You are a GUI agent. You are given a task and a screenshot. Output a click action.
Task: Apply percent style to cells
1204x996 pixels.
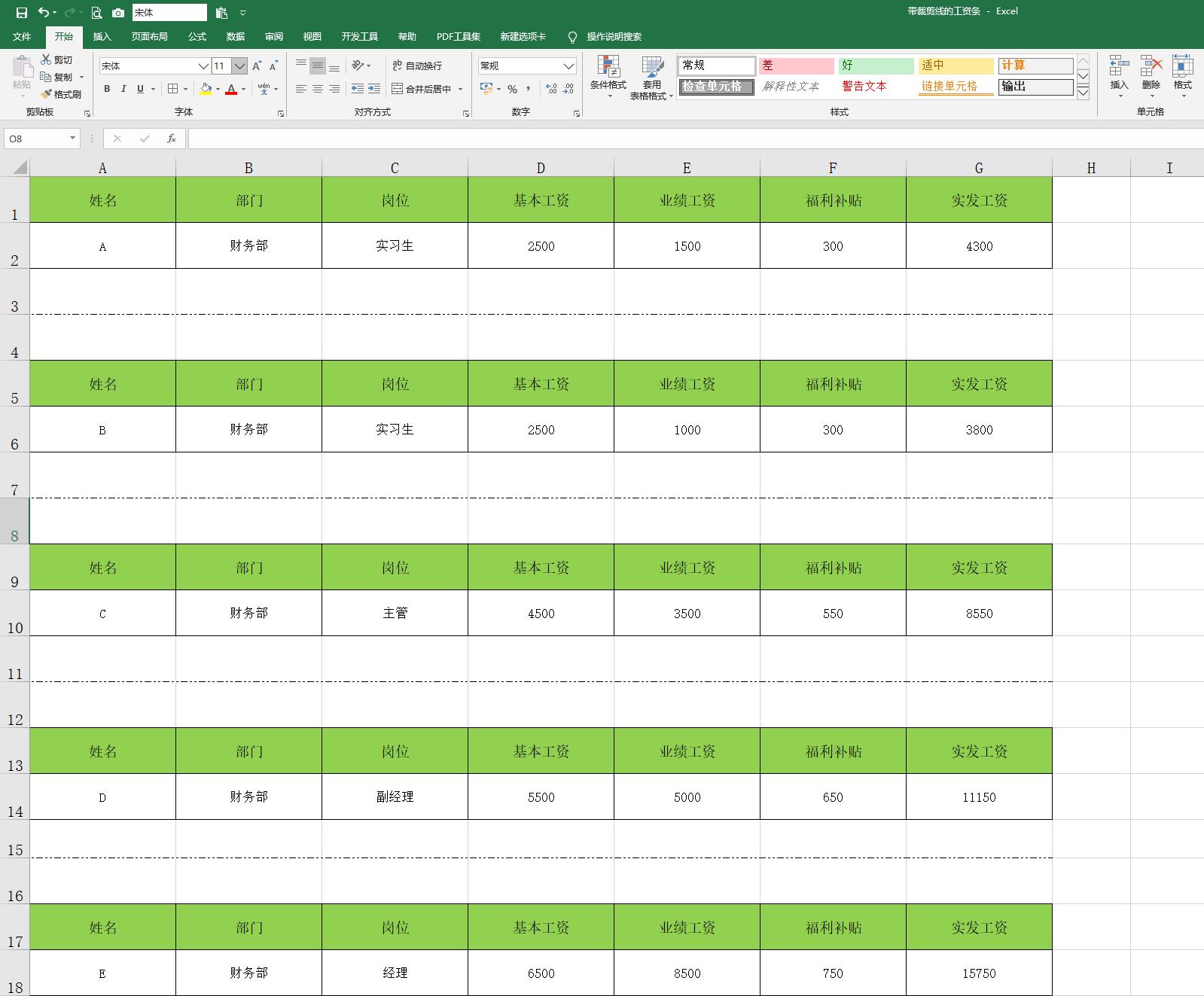512,89
